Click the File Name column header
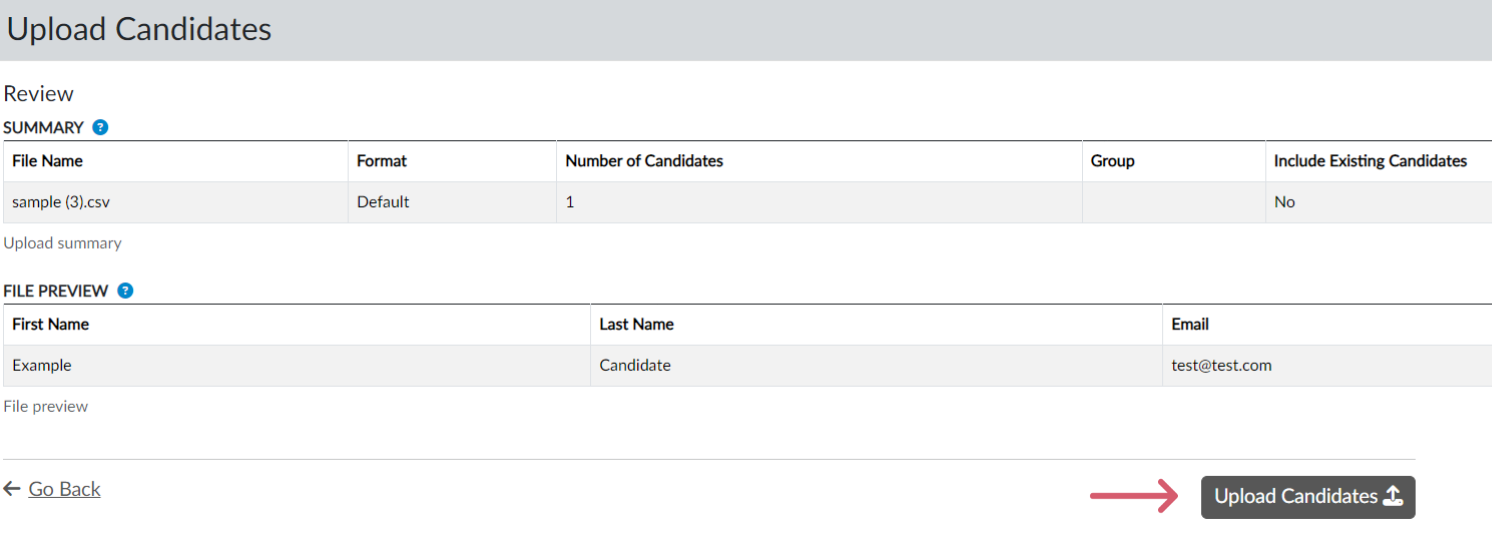The width and height of the screenshot is (1492, 544). click(x=47, y=161)
